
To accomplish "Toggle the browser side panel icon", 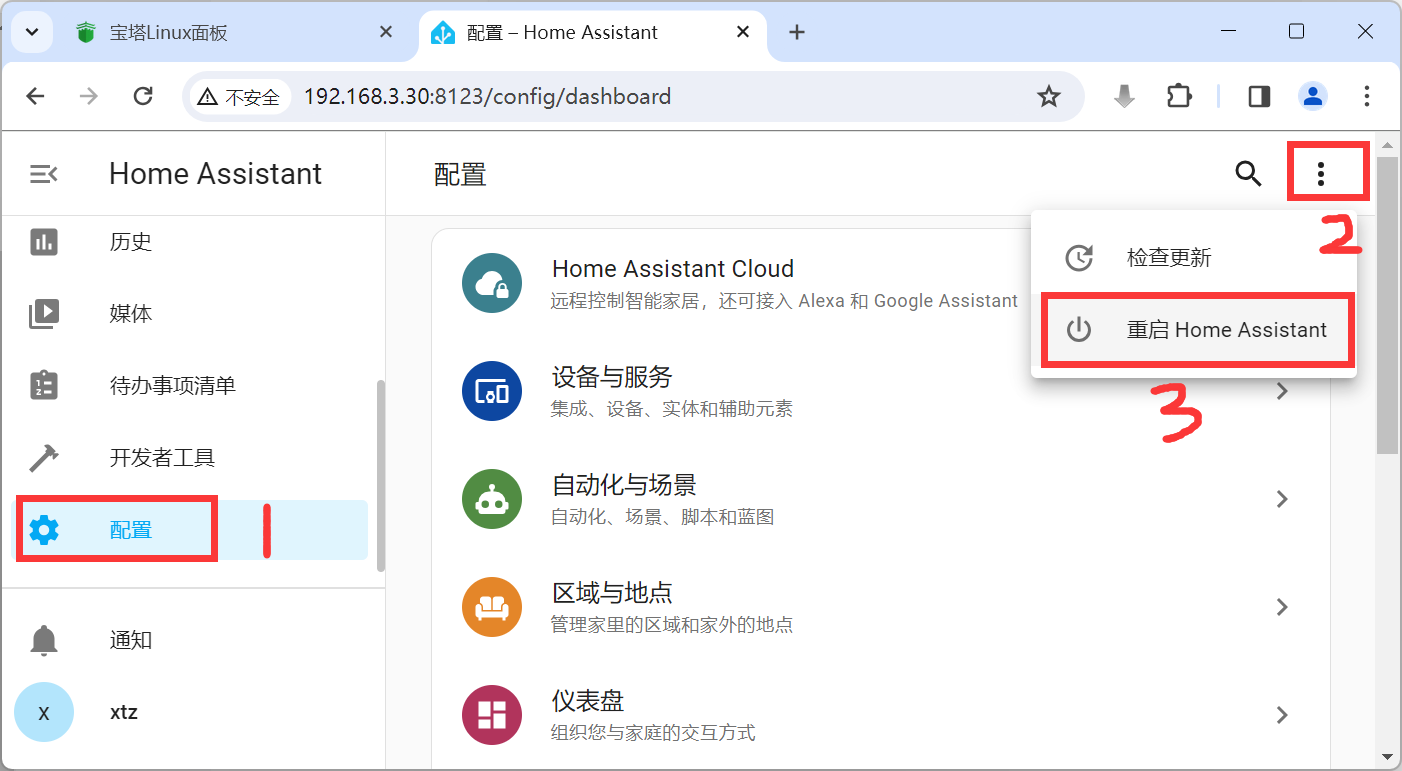I will click(x=1260, y=97).
